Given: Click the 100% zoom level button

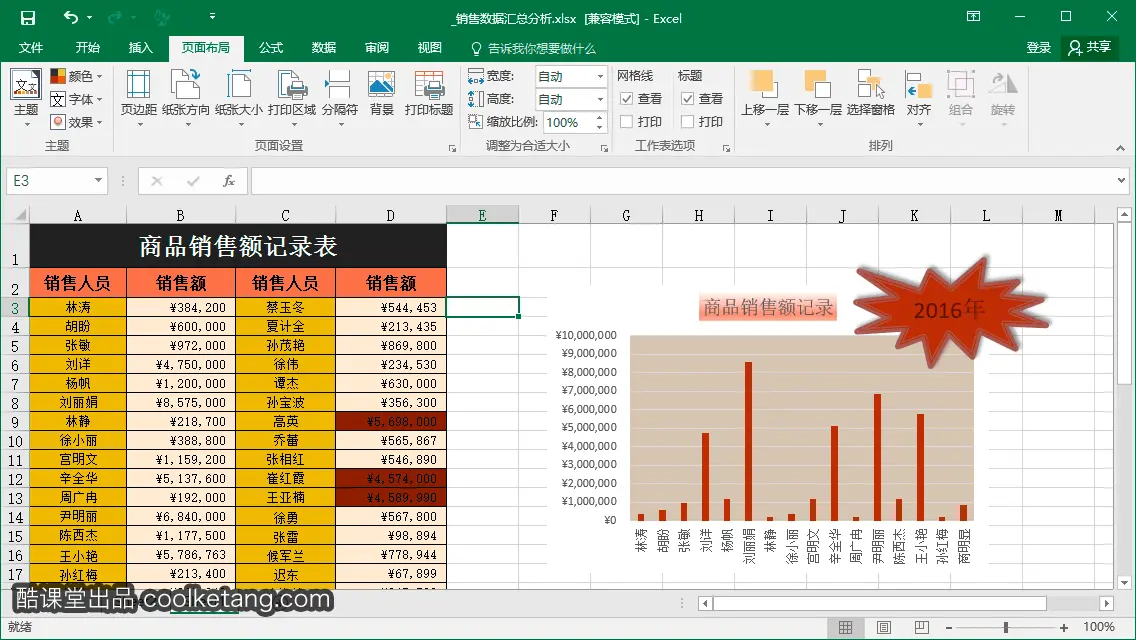Looking at the screenshot, I should point(1098,627).
